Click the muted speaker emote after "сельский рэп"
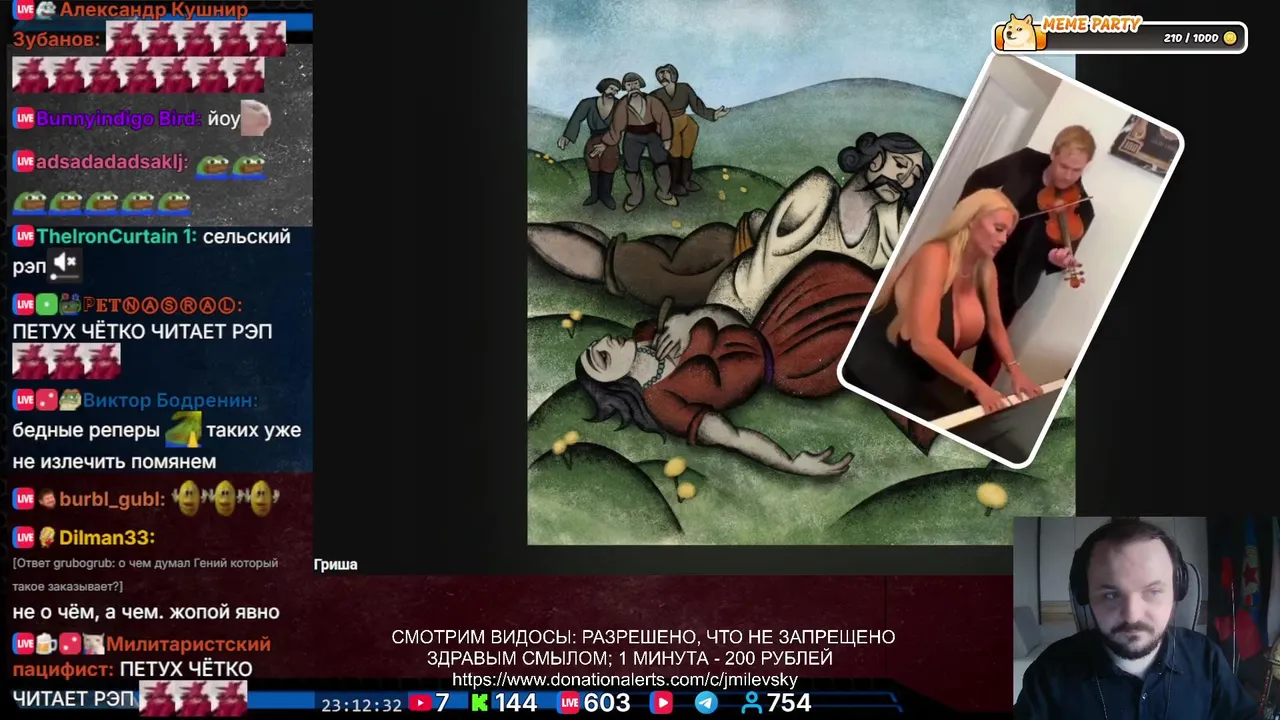 (x=65, y=264)
